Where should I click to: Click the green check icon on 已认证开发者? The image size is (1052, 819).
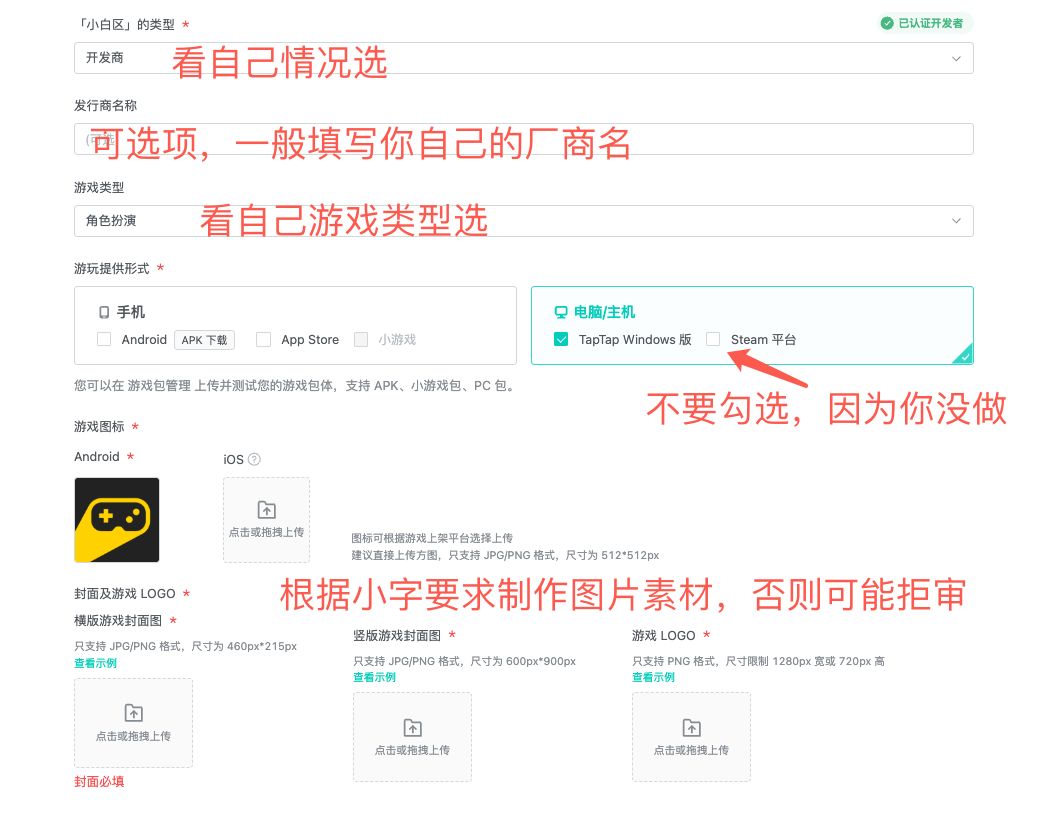[x=887, y=23]
